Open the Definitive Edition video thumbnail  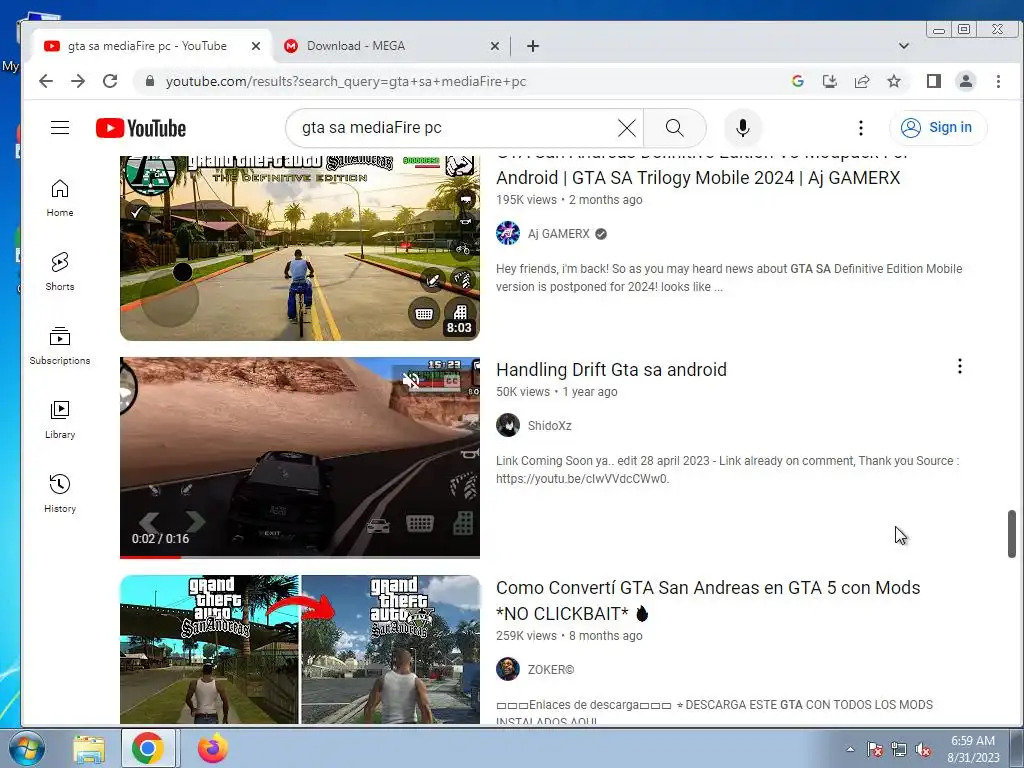click(300, 248)
